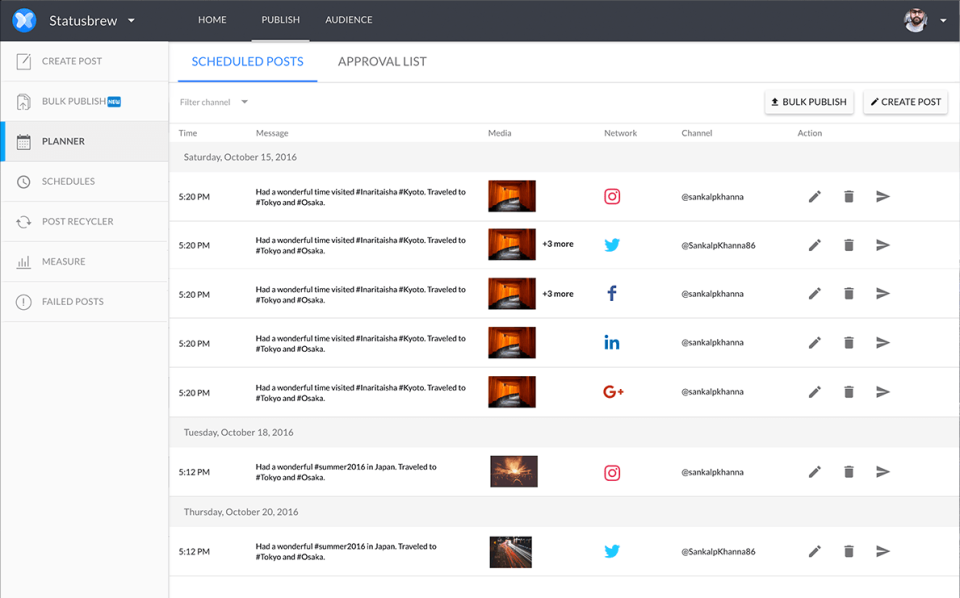Viewport: 960px width, 598px height.
Task: Edit the Instagram post scheduled October 15
Action: click(814, 196)
